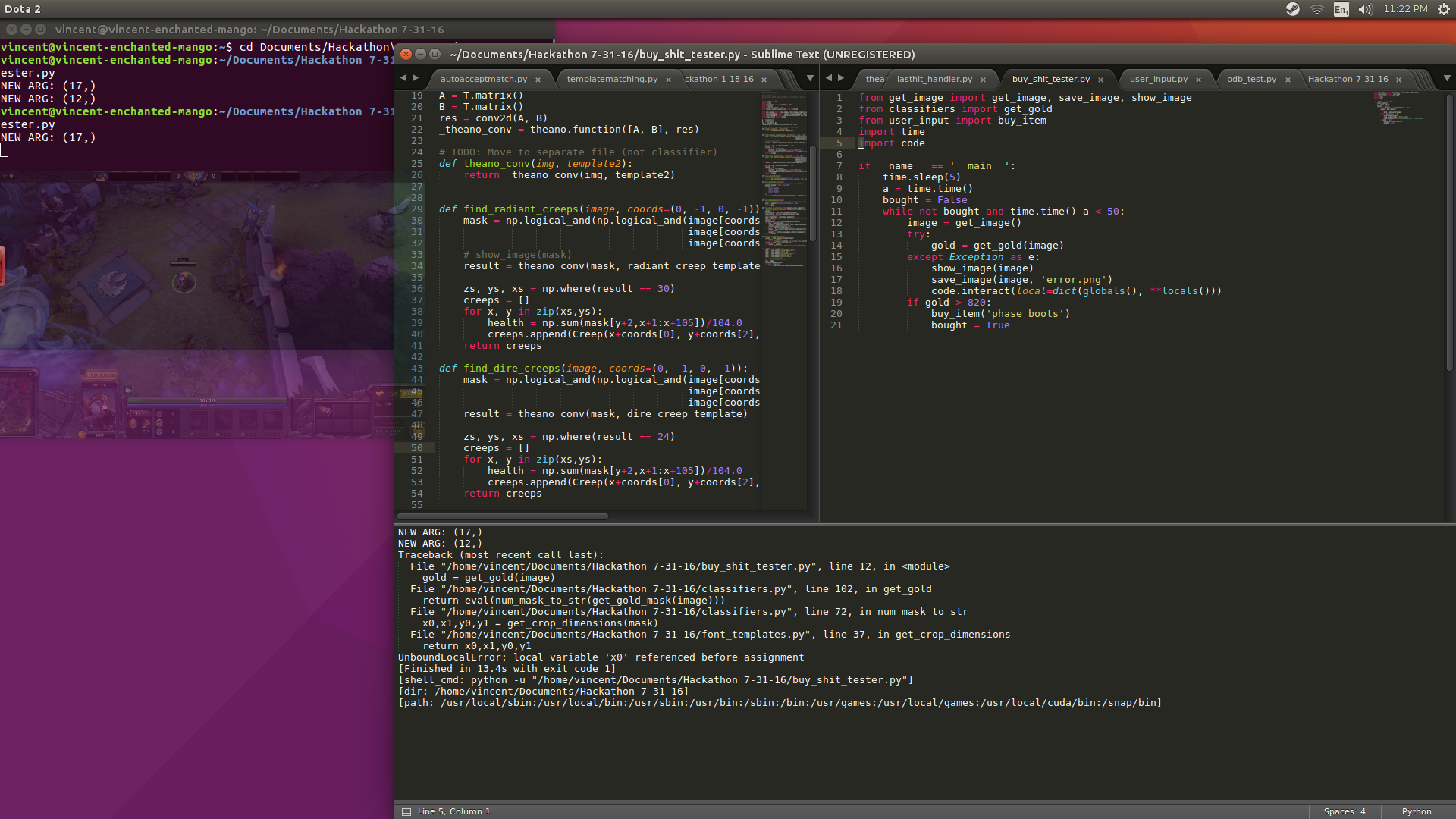The height and width of the screenshot is (819, 1456).
Task: Click classifiers.py line 102 traceback entry
Action: coord(670,589)
